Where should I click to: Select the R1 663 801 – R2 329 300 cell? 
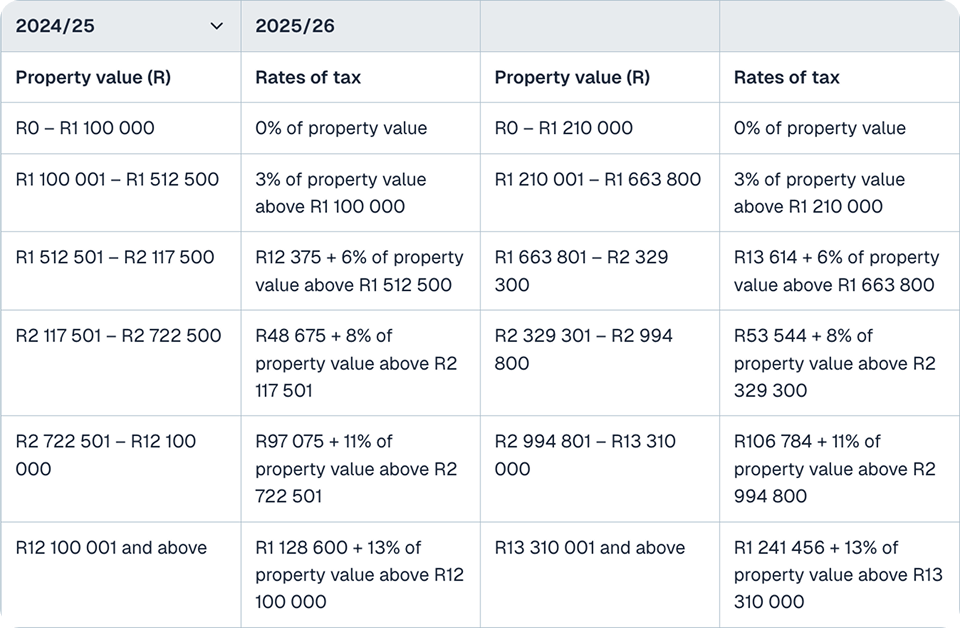tap(581, 271)
